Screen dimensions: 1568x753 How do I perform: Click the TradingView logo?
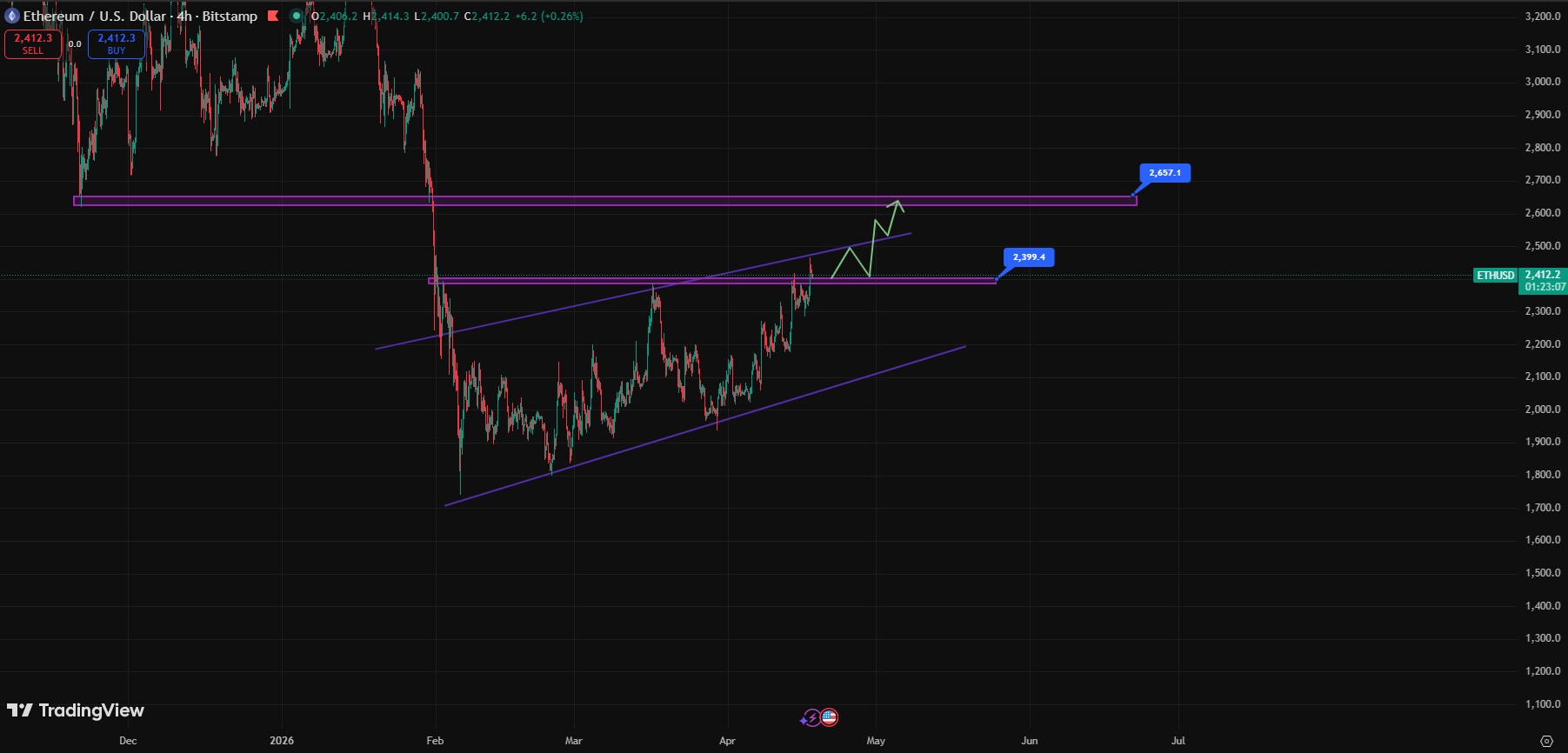[76, 710]
